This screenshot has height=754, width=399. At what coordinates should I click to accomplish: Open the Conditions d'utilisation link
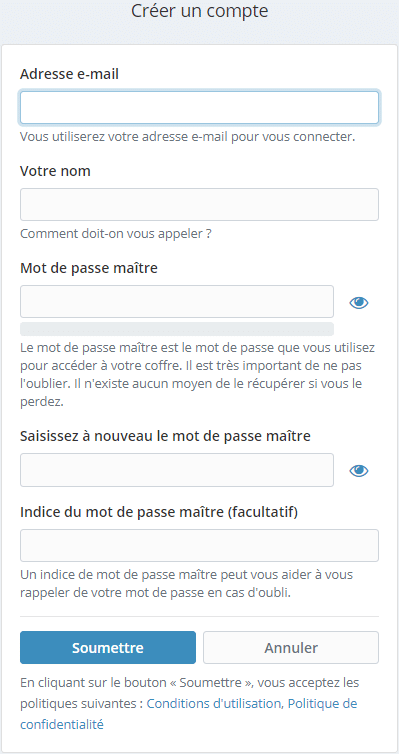click(x=213, y=704)
